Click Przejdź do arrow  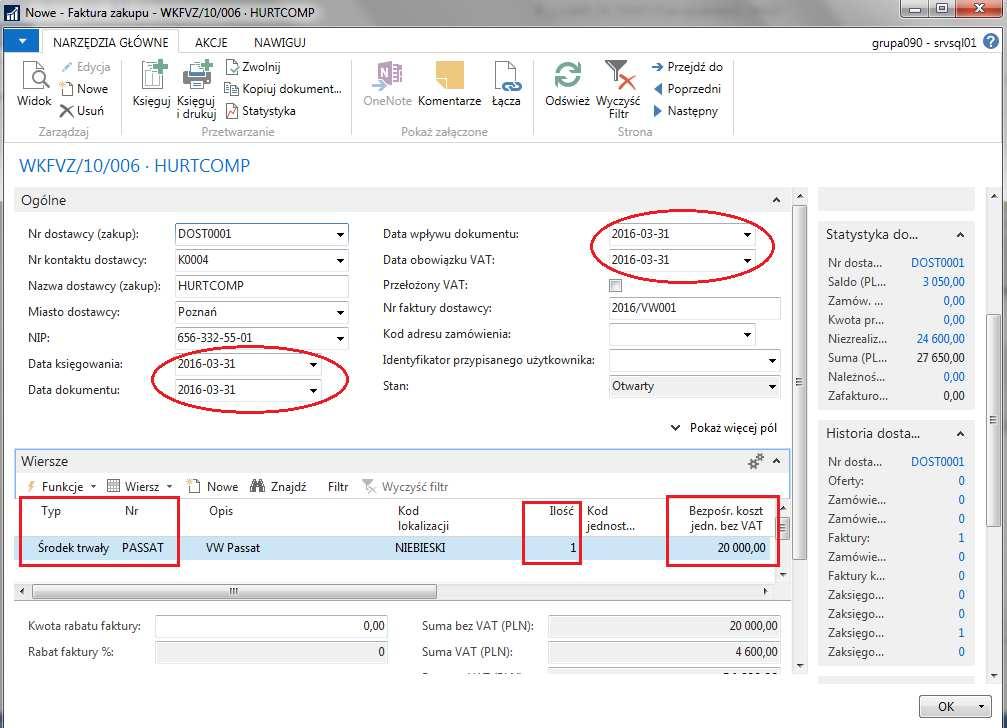[658, 67]
